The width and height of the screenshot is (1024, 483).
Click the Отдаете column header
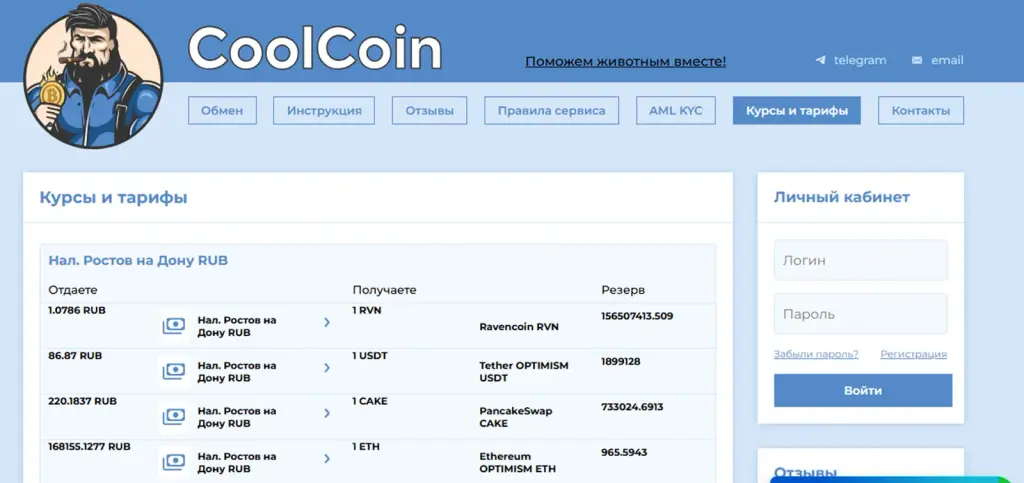click(x=72, y=290)
